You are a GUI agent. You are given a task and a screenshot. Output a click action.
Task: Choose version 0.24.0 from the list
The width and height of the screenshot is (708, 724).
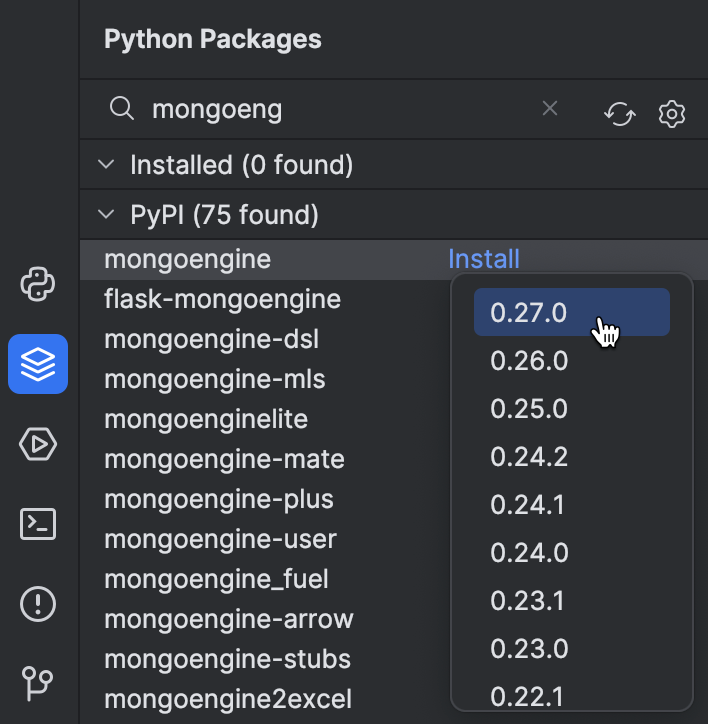[572, 552]
